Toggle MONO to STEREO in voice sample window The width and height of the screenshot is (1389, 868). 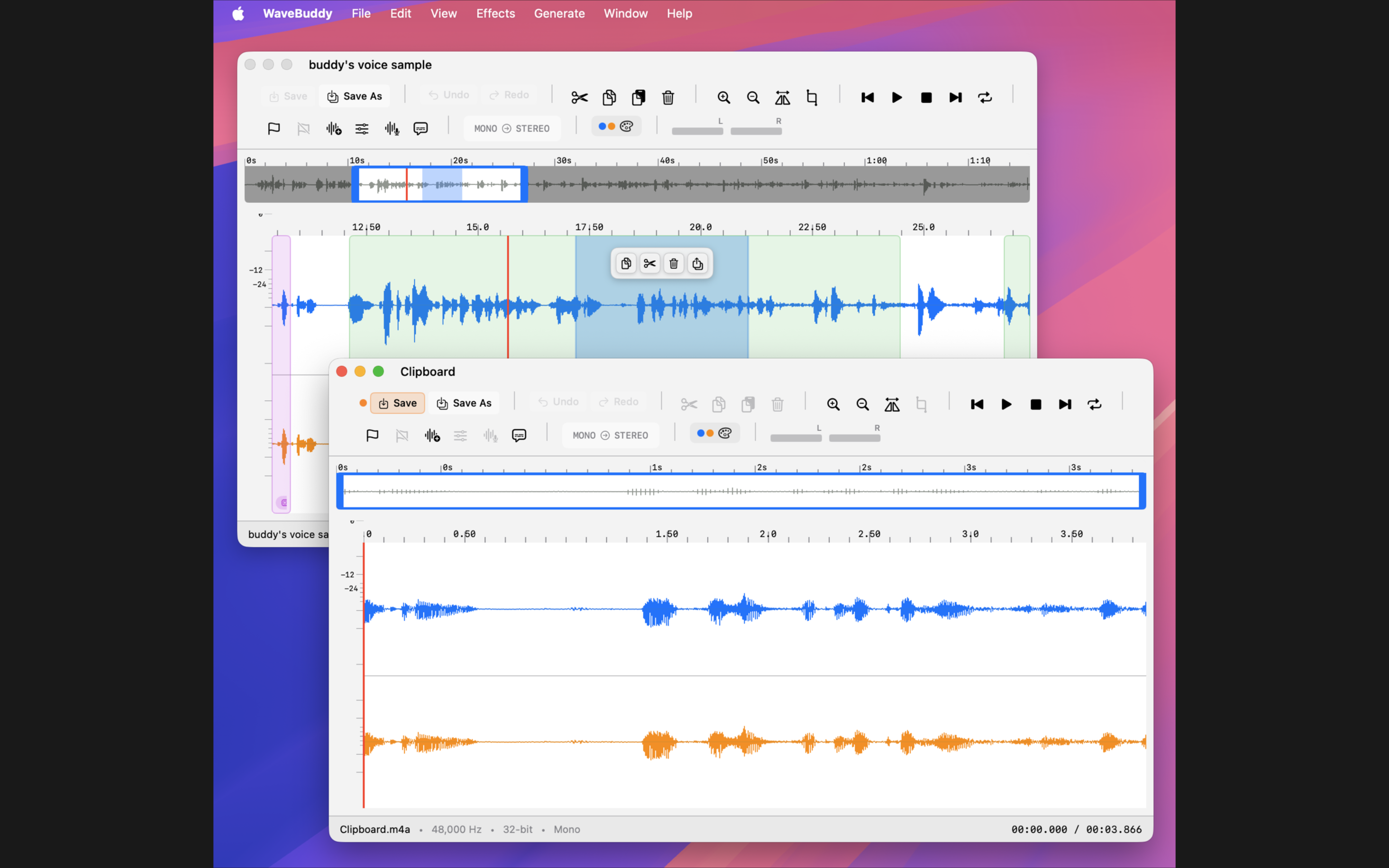pos(511,129)
